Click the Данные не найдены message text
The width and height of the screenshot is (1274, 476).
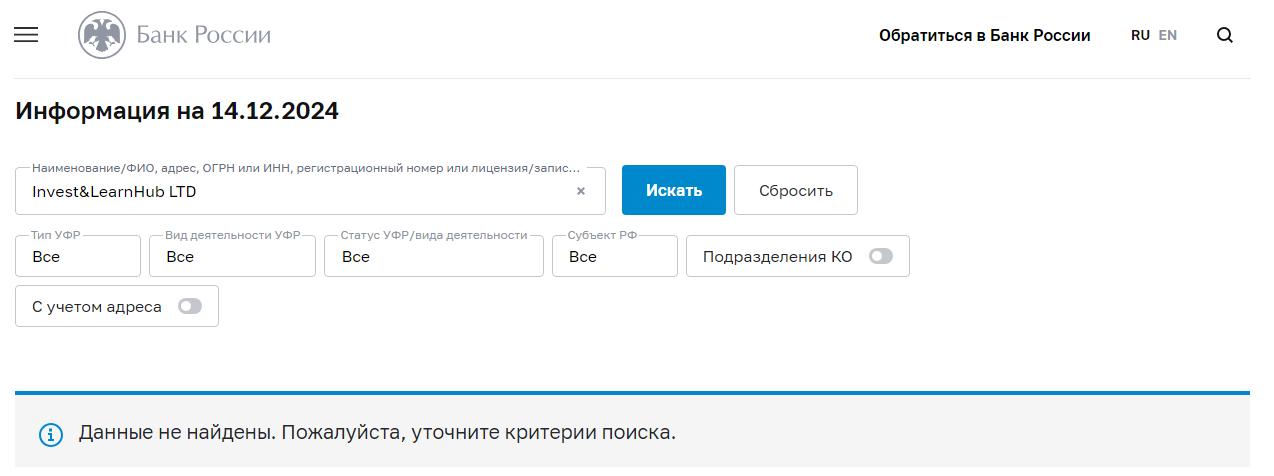pos(377,434)
